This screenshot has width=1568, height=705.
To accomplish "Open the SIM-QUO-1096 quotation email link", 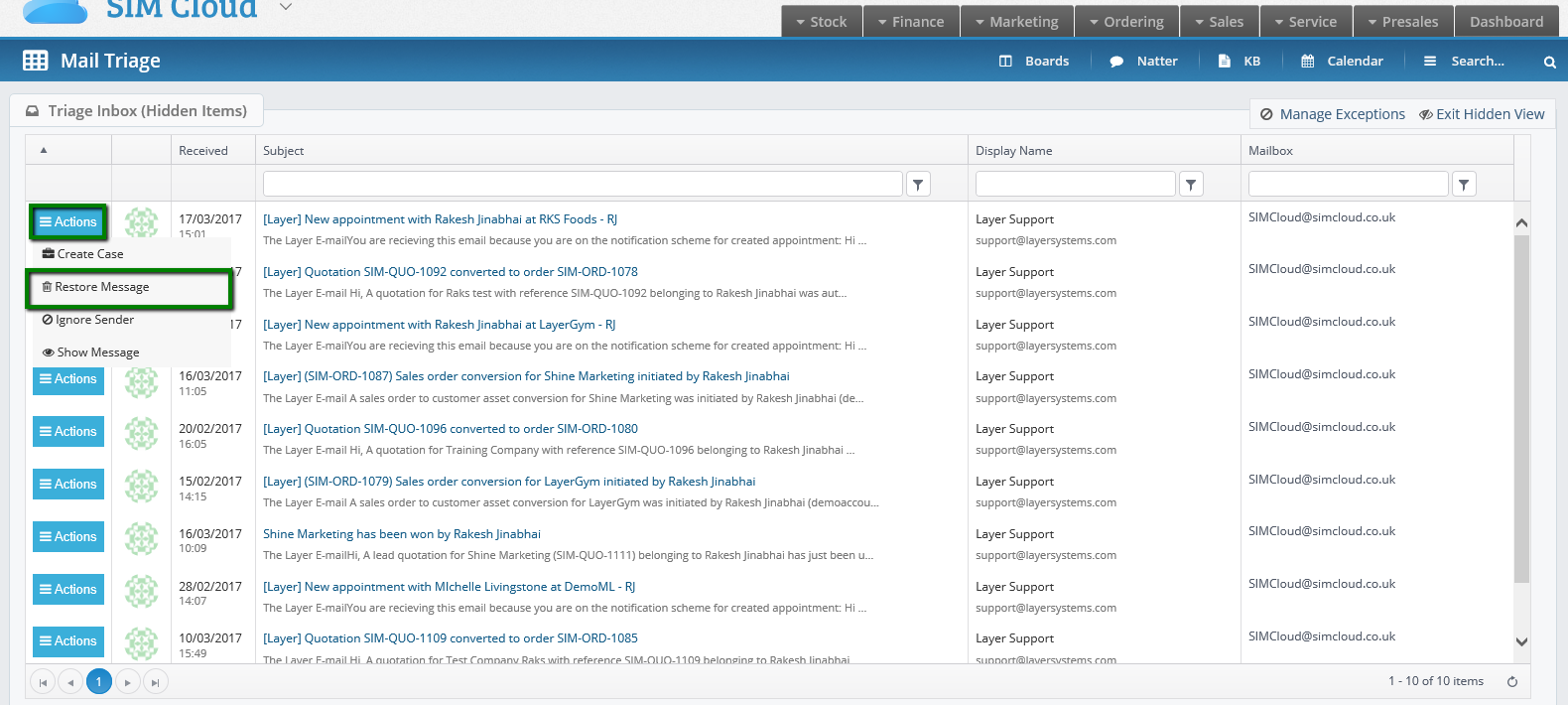I will pyautogui.click(x=451, y=429).
